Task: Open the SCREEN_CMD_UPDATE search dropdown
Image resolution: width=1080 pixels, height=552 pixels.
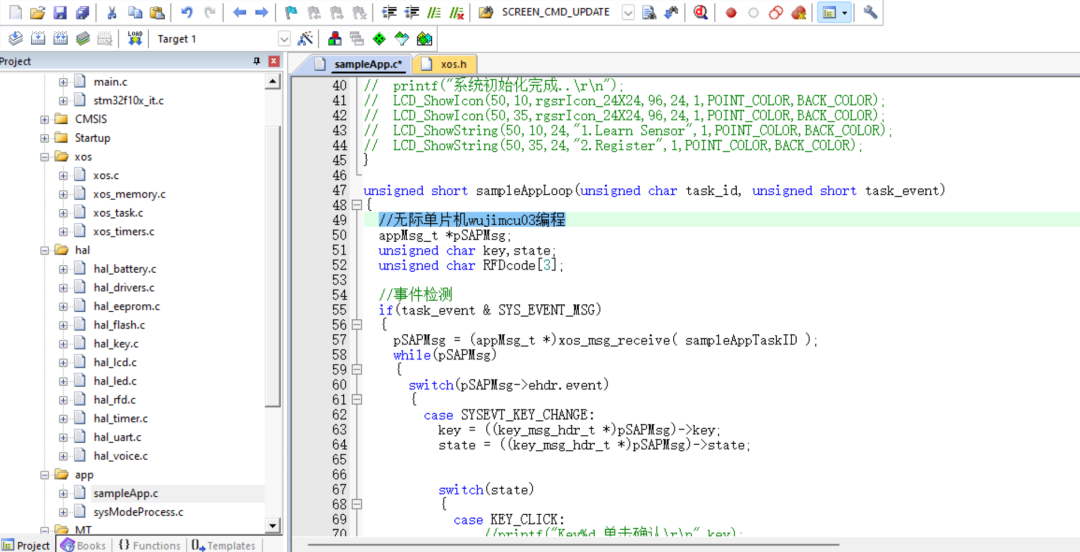Action: click(x=627, y=12)
